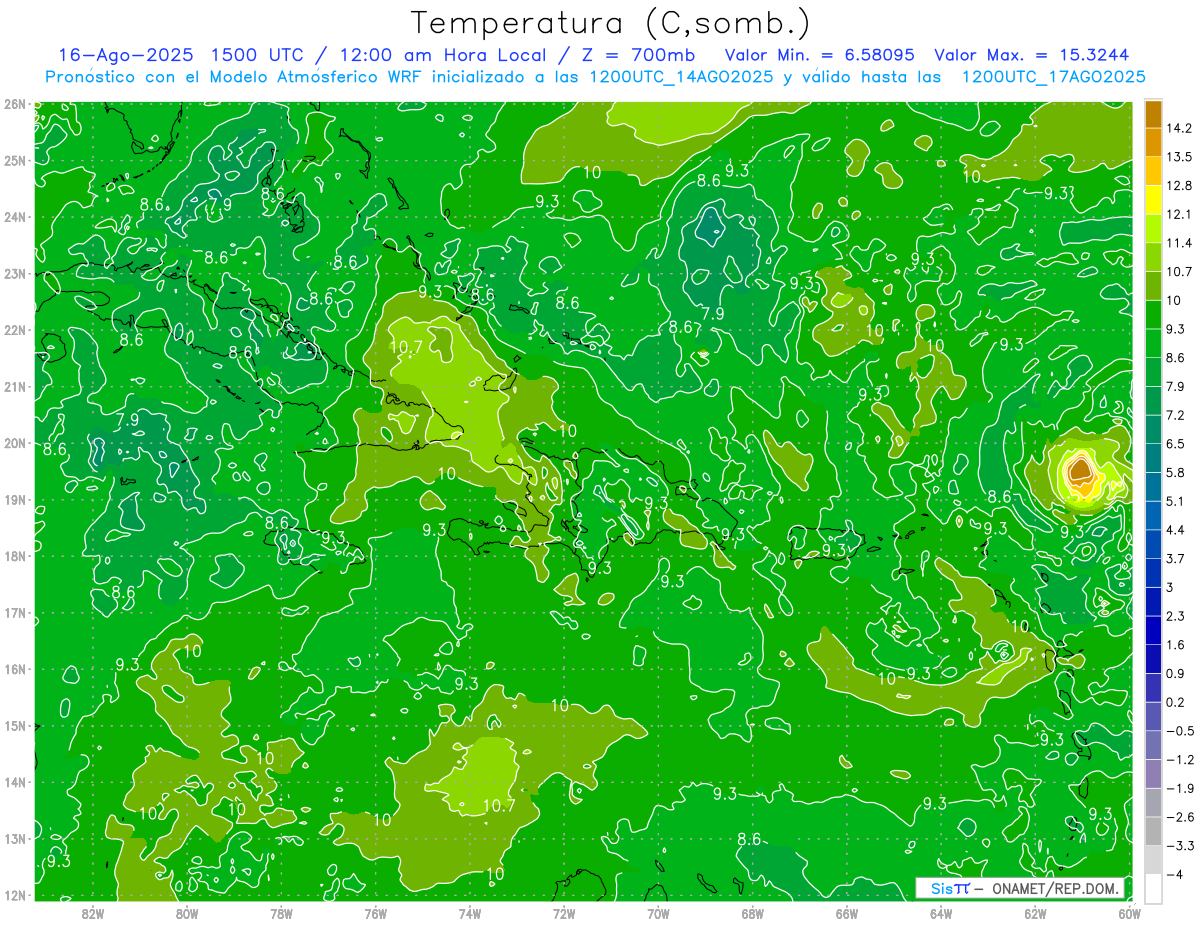This screenshot has height=927, width=1200.
Task: Click the dark blue swatch between 2.3 and 1.6
Action: [1153, 630]
